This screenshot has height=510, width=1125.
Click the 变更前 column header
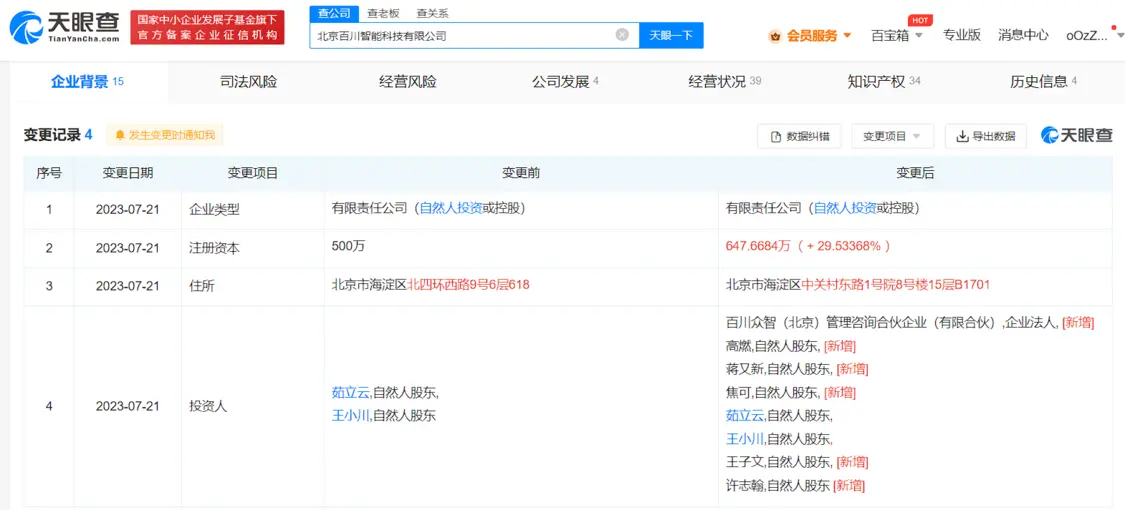tap(521, 173)
